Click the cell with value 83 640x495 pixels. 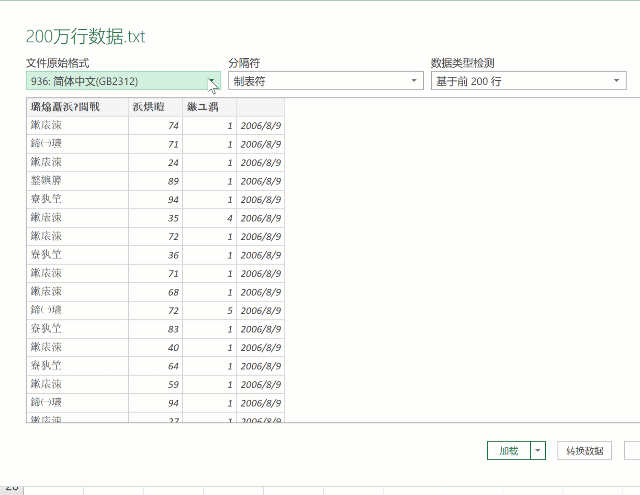coord(155,328)
